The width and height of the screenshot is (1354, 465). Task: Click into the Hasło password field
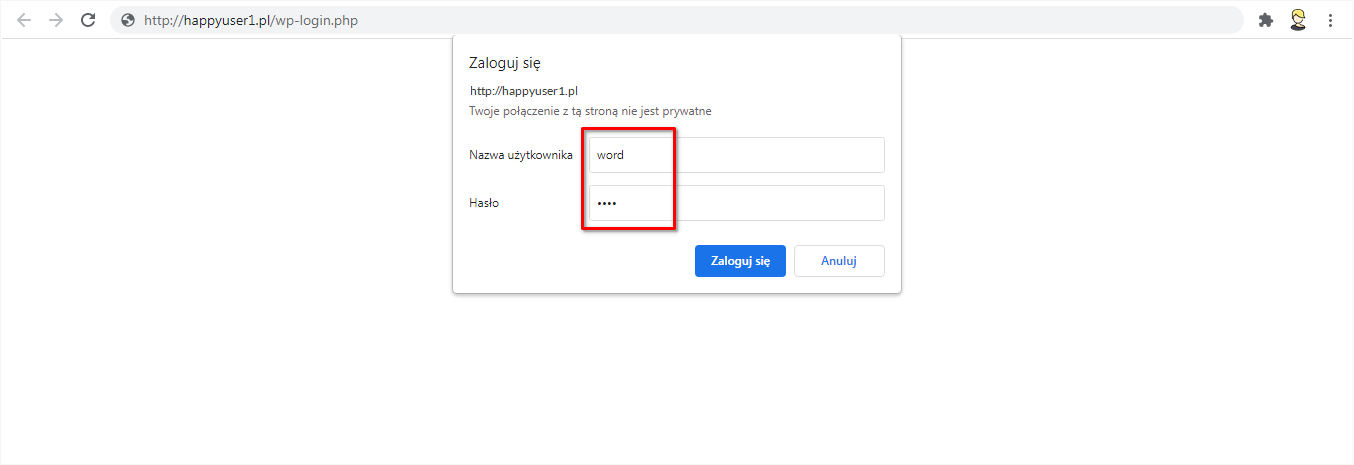pyautogui.click(x=736, y=203)
